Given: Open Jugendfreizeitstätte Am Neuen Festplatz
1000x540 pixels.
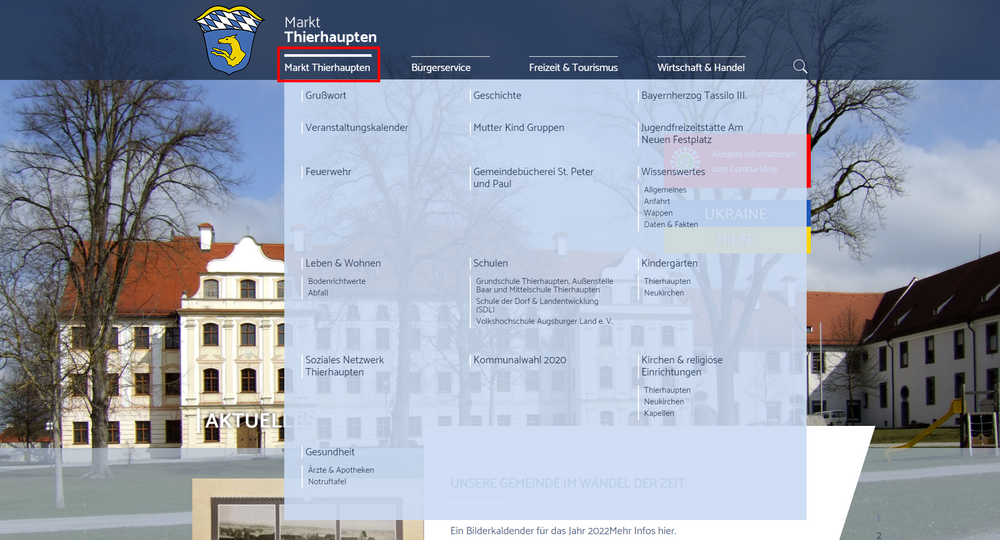Looking at the screenshot, I should click(x=692, y=133).
